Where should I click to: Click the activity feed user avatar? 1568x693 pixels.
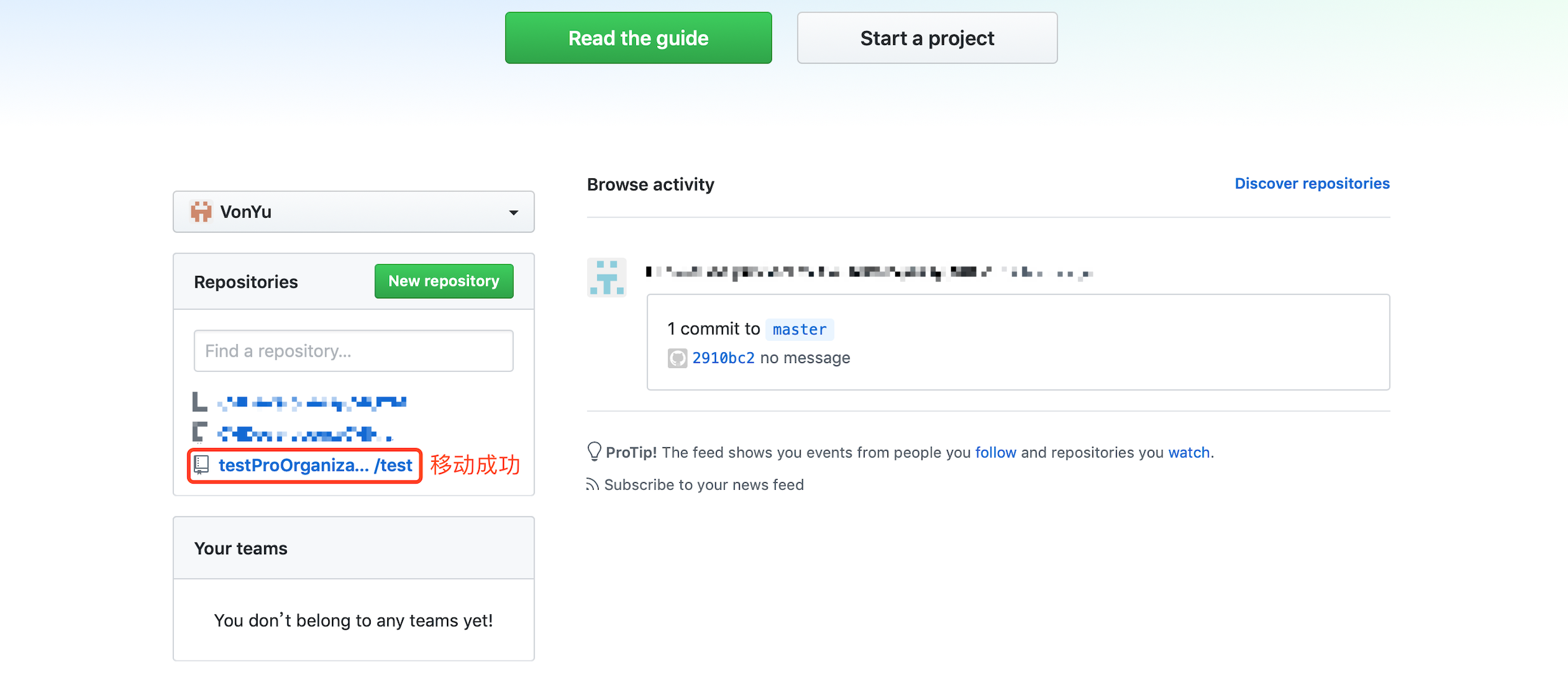[x=606, y=277]
